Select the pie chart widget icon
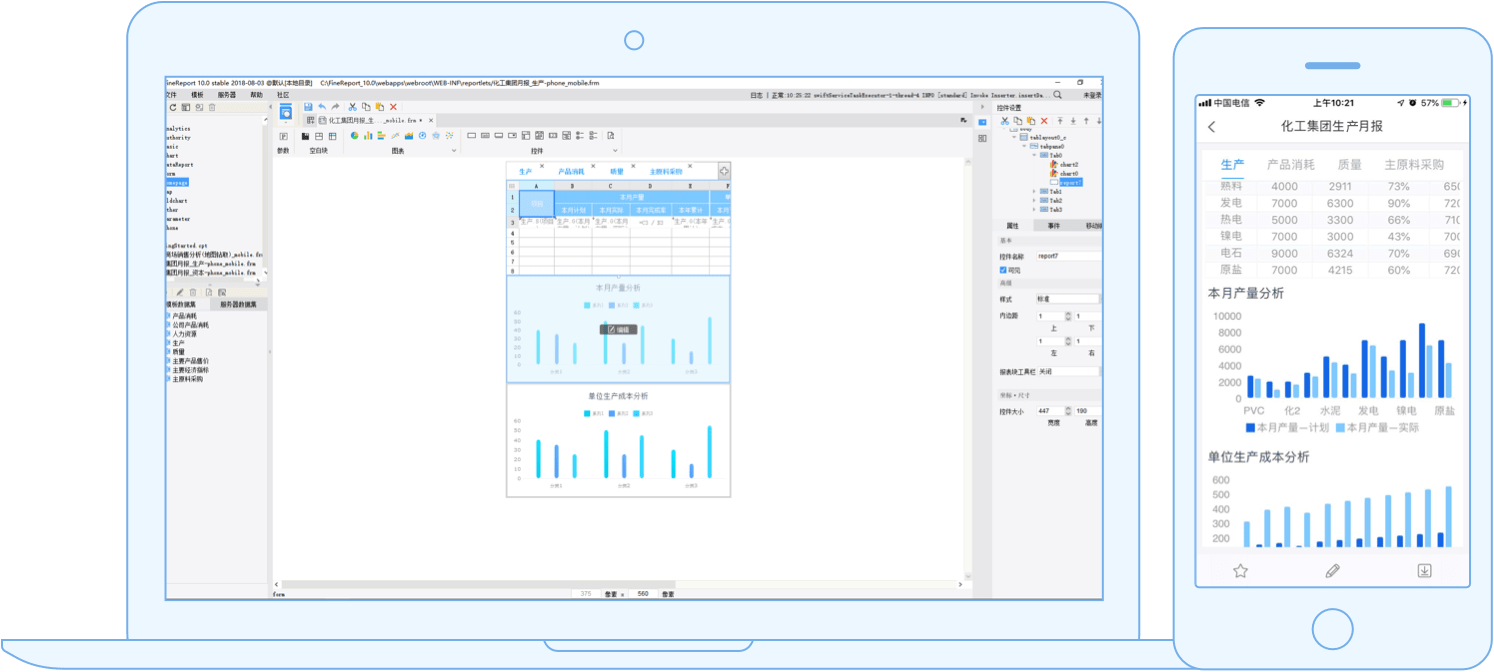Viewport: 1494px width, 672px height. 354,136
